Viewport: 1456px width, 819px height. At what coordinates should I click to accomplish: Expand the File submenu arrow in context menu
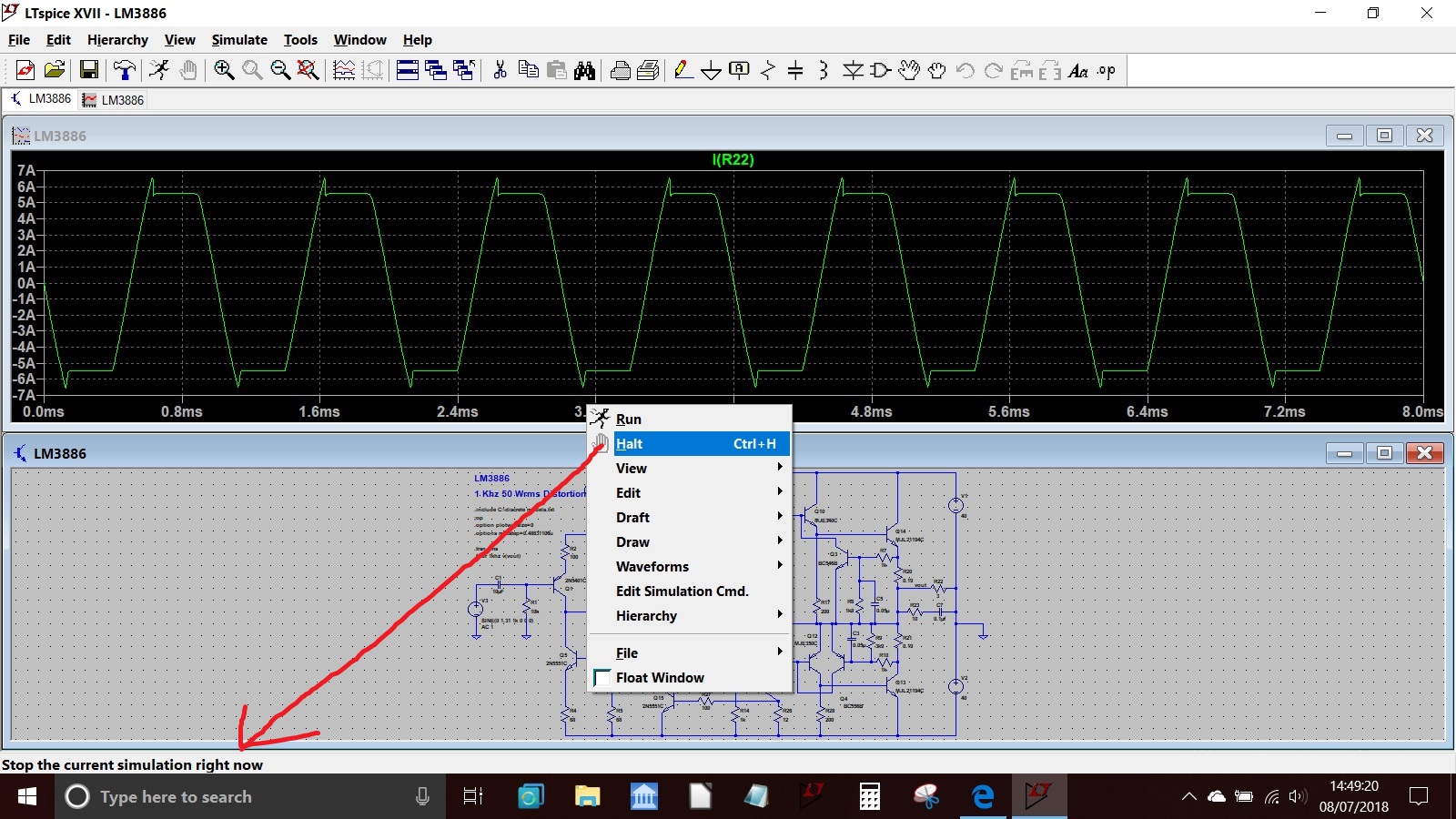click(780, 652)
